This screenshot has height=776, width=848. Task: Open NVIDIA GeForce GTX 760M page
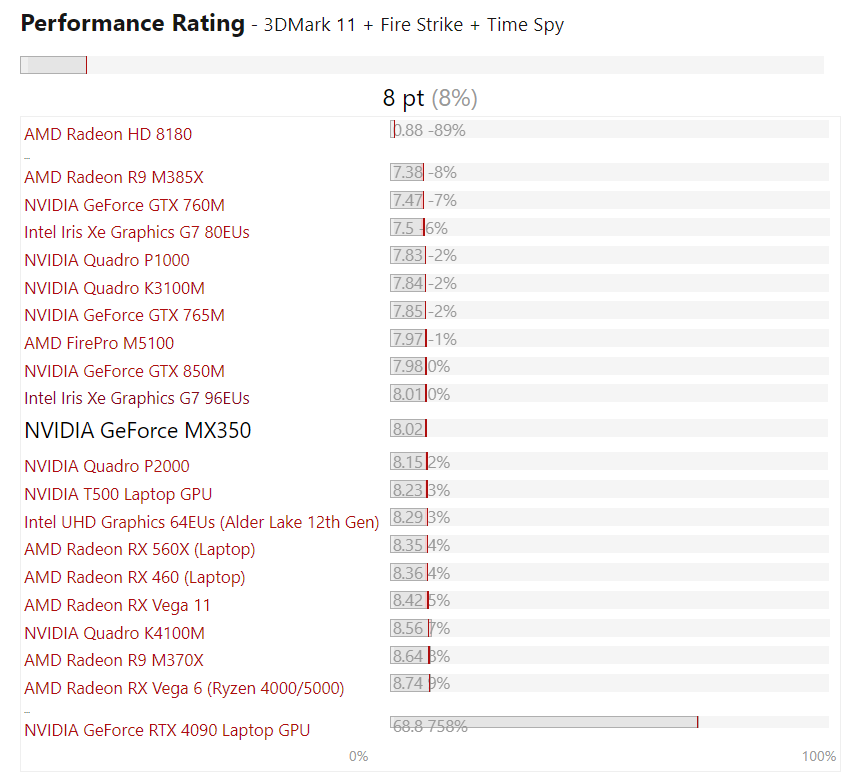tap(124, 205)
